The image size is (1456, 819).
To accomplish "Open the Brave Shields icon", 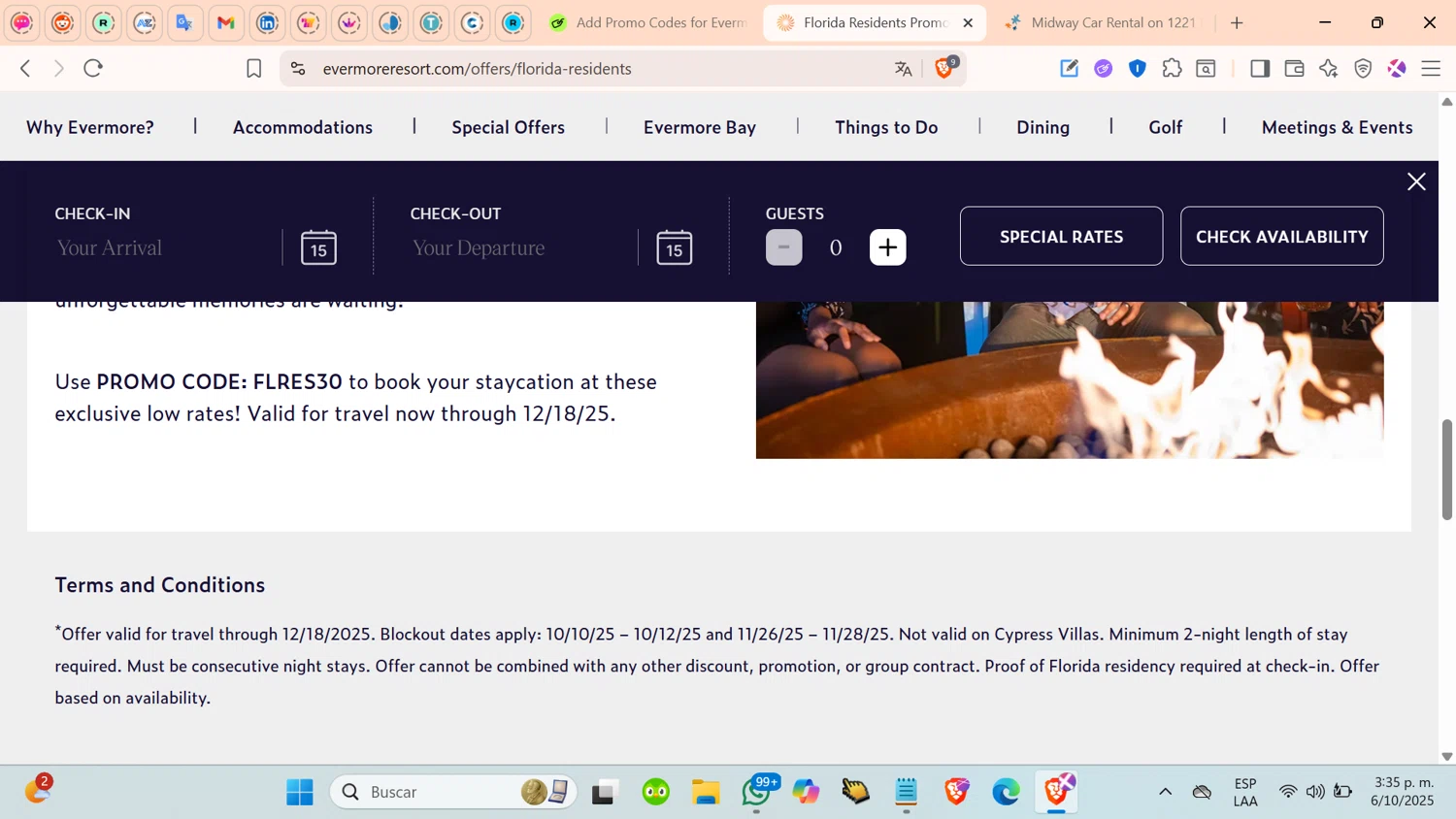I will pos(944,67).
